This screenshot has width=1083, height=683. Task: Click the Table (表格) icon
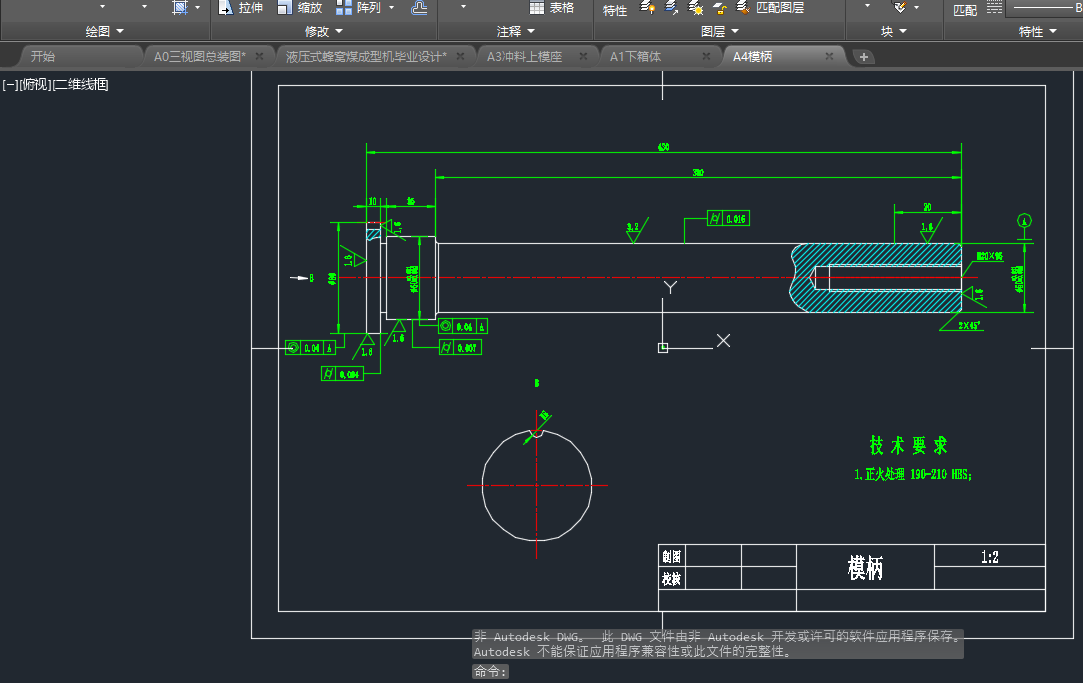pyautogui.click(x=537, y=8)
